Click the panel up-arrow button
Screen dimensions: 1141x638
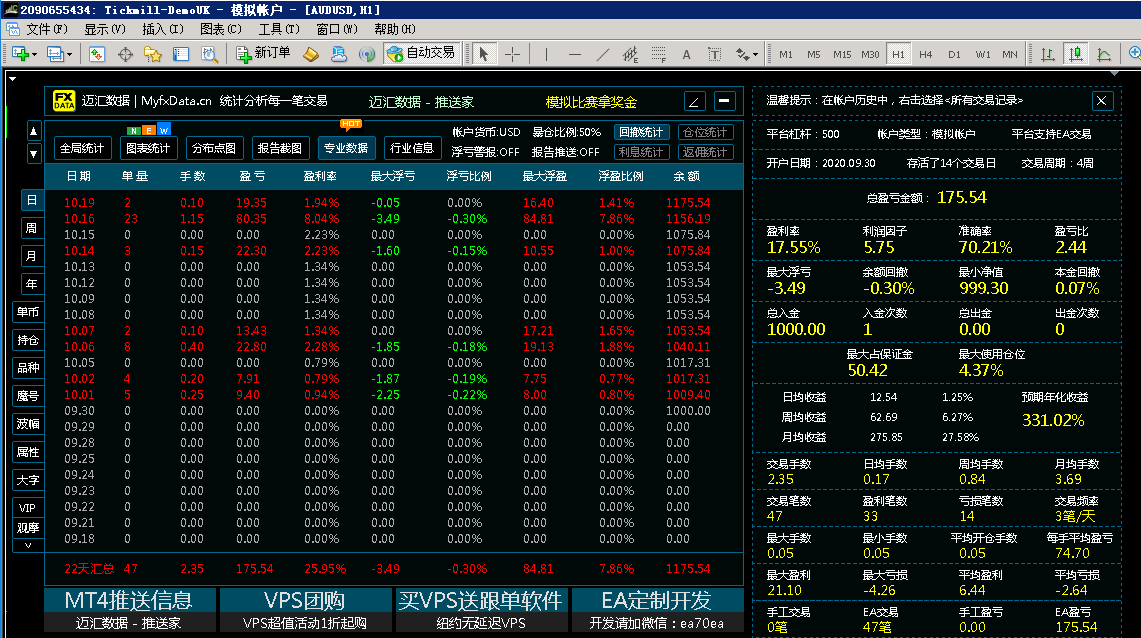pyautogui.click(x=33, y=131)
